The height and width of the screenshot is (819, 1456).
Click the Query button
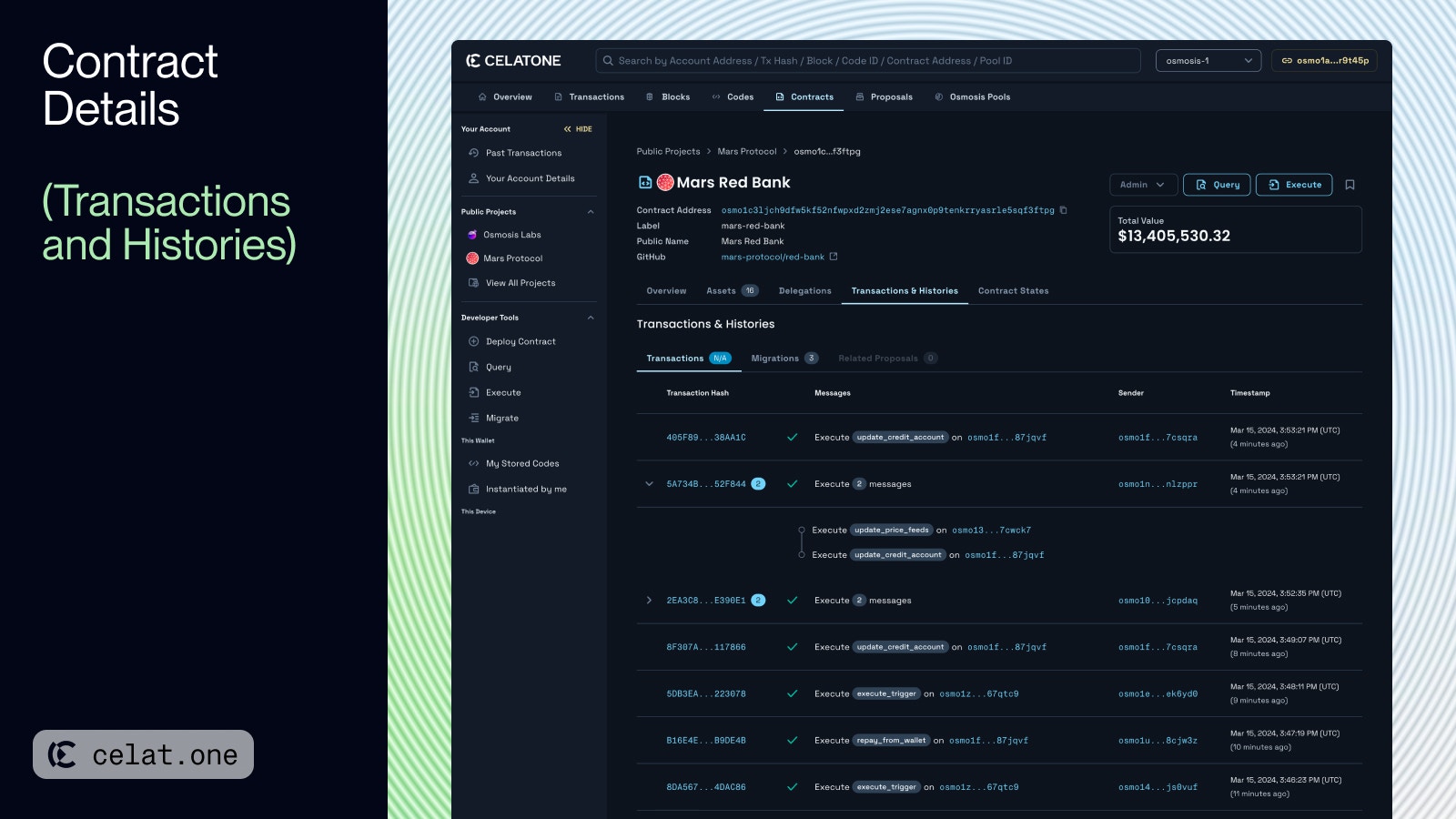1217,185
